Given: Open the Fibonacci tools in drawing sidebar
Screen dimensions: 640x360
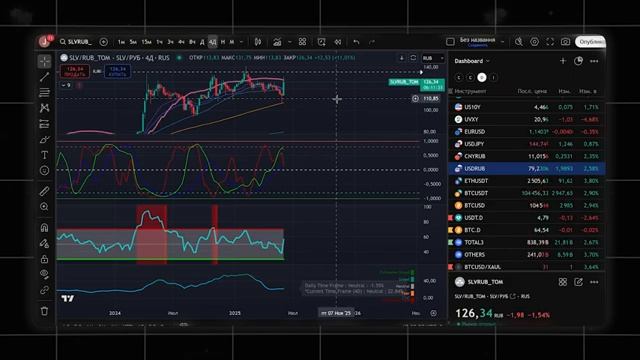Looking at the screenshot, I should click(44, 93).
